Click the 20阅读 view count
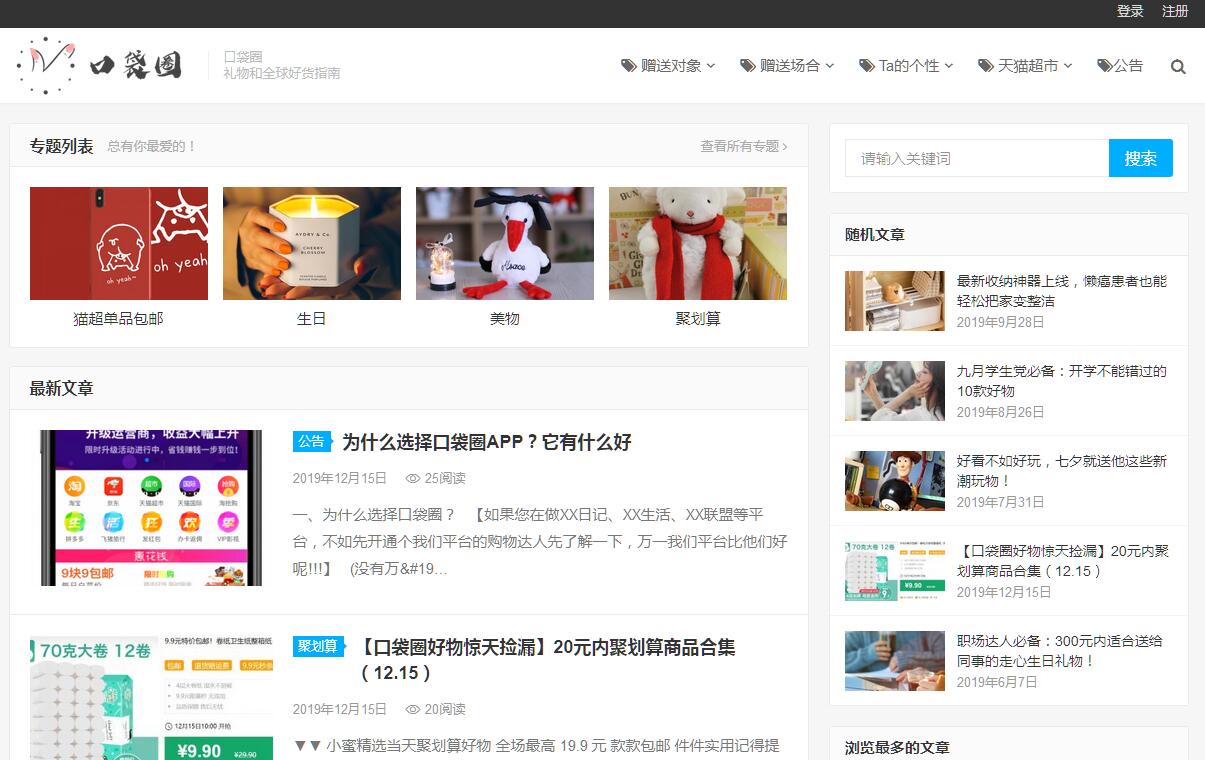 445,709
